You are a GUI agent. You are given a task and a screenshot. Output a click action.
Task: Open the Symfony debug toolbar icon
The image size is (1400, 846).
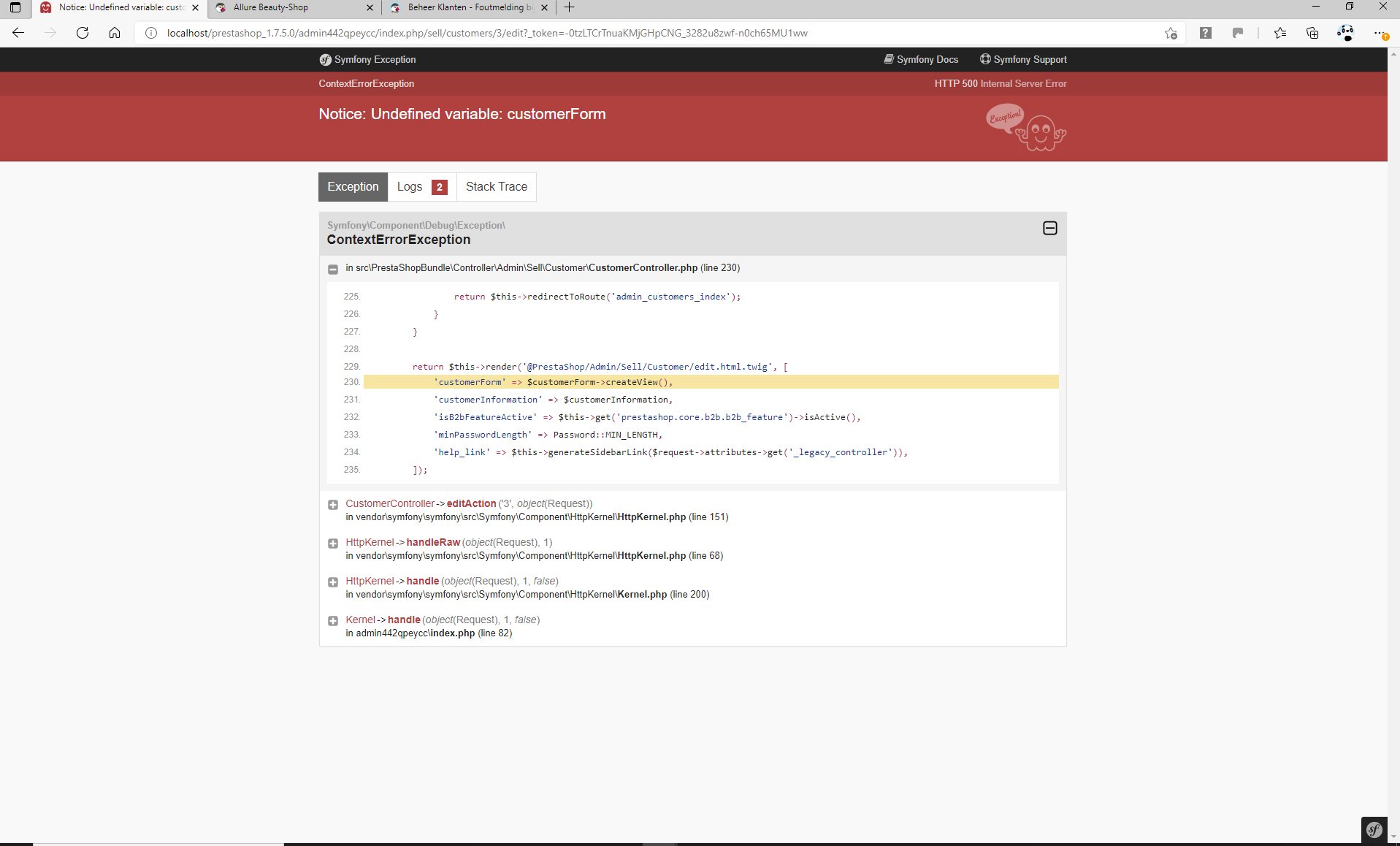1374,830
